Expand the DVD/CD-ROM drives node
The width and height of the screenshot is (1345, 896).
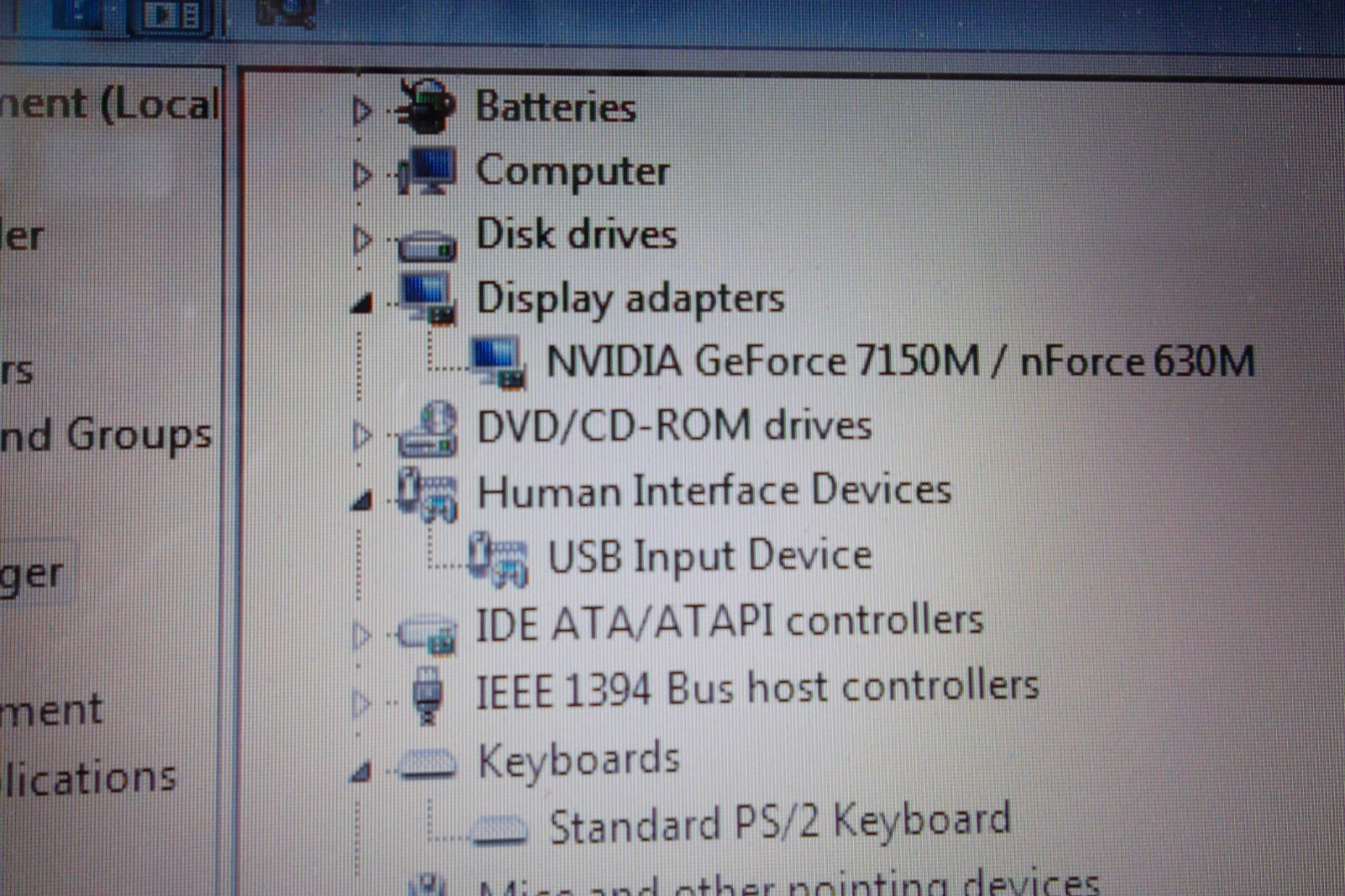[x=361, y=435]
